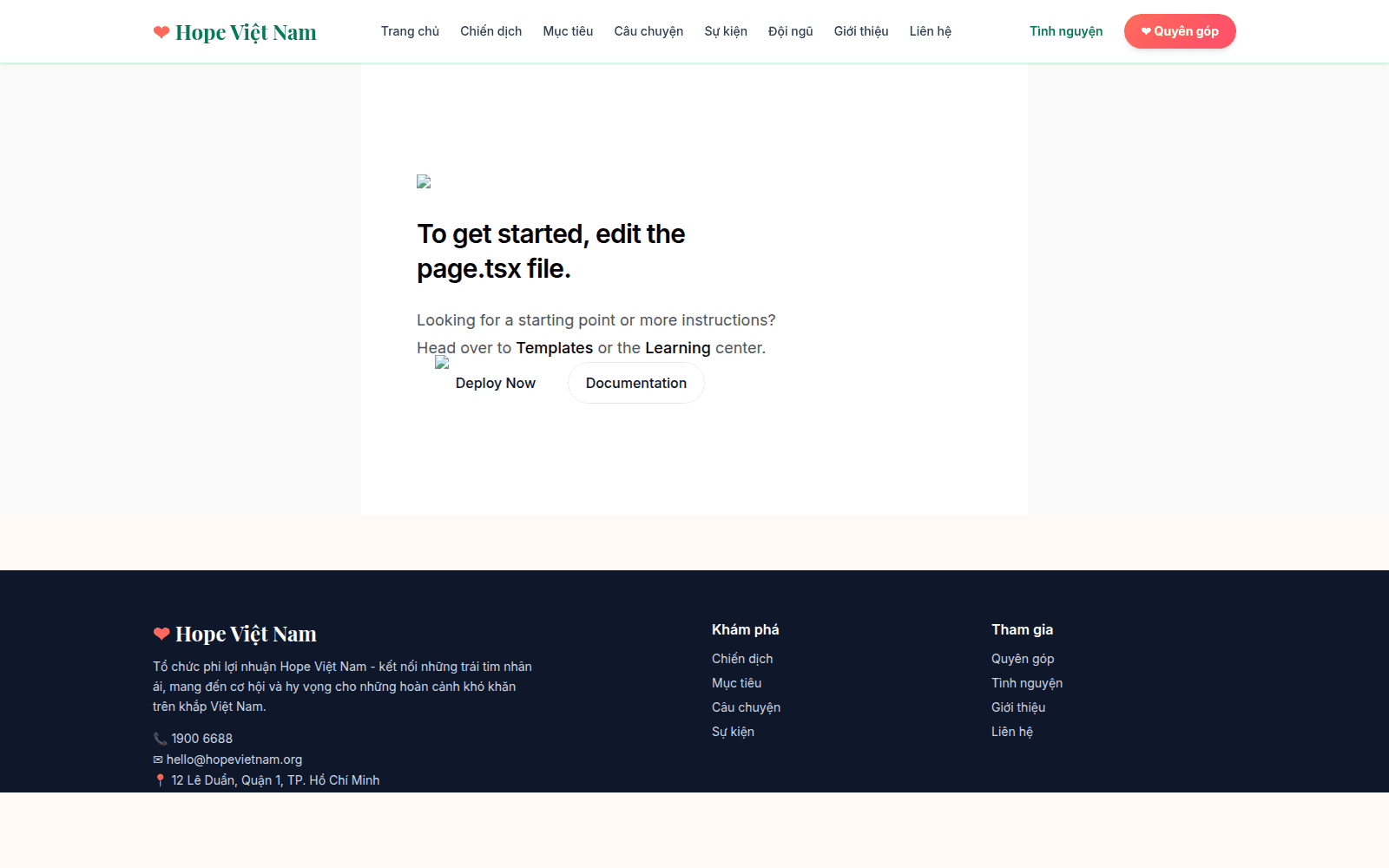Click the Hope Việt Nam footer logo
Screen dimensions: 1389x868
234,635
